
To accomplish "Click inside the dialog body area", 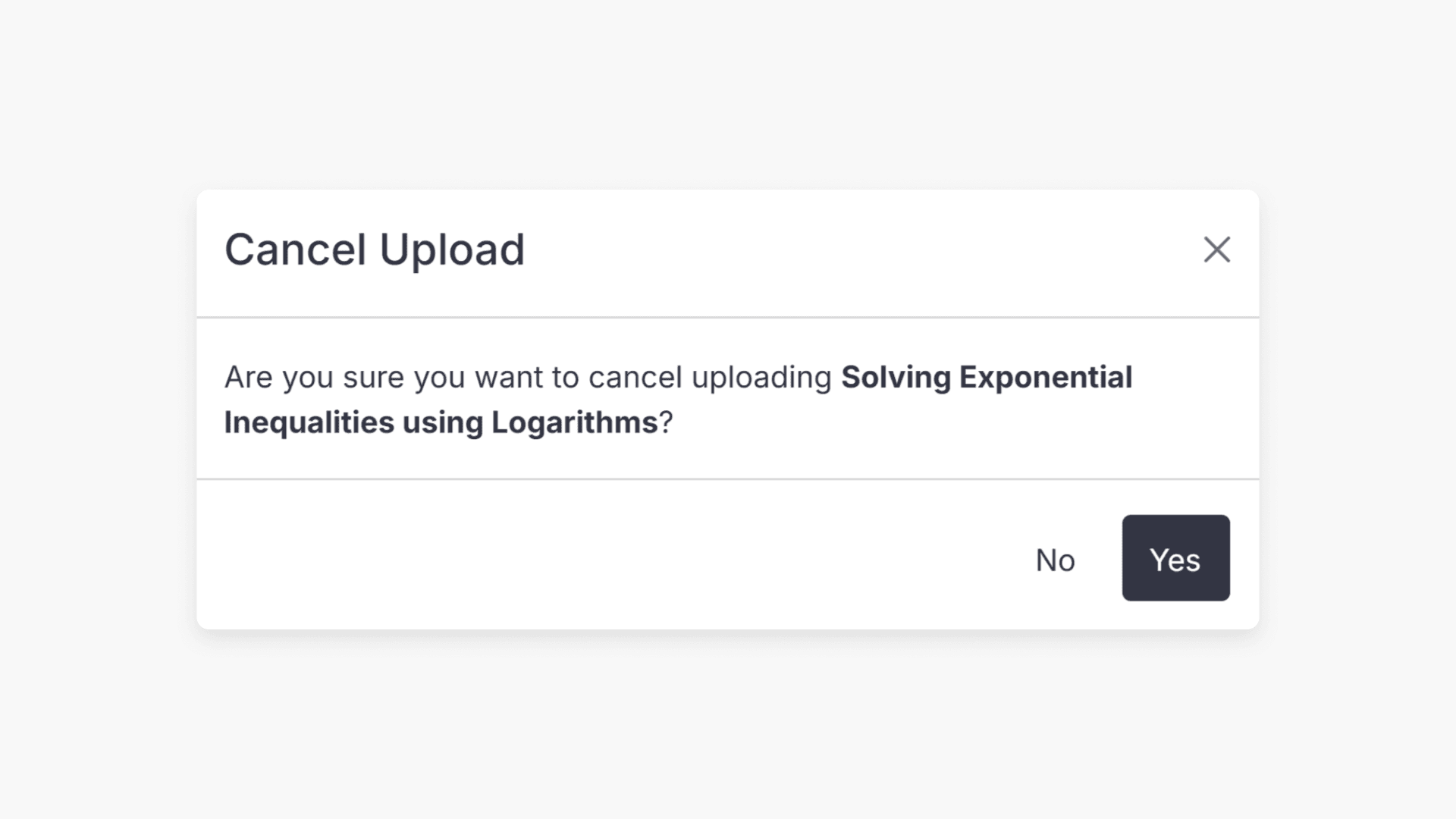I will 728,398.
